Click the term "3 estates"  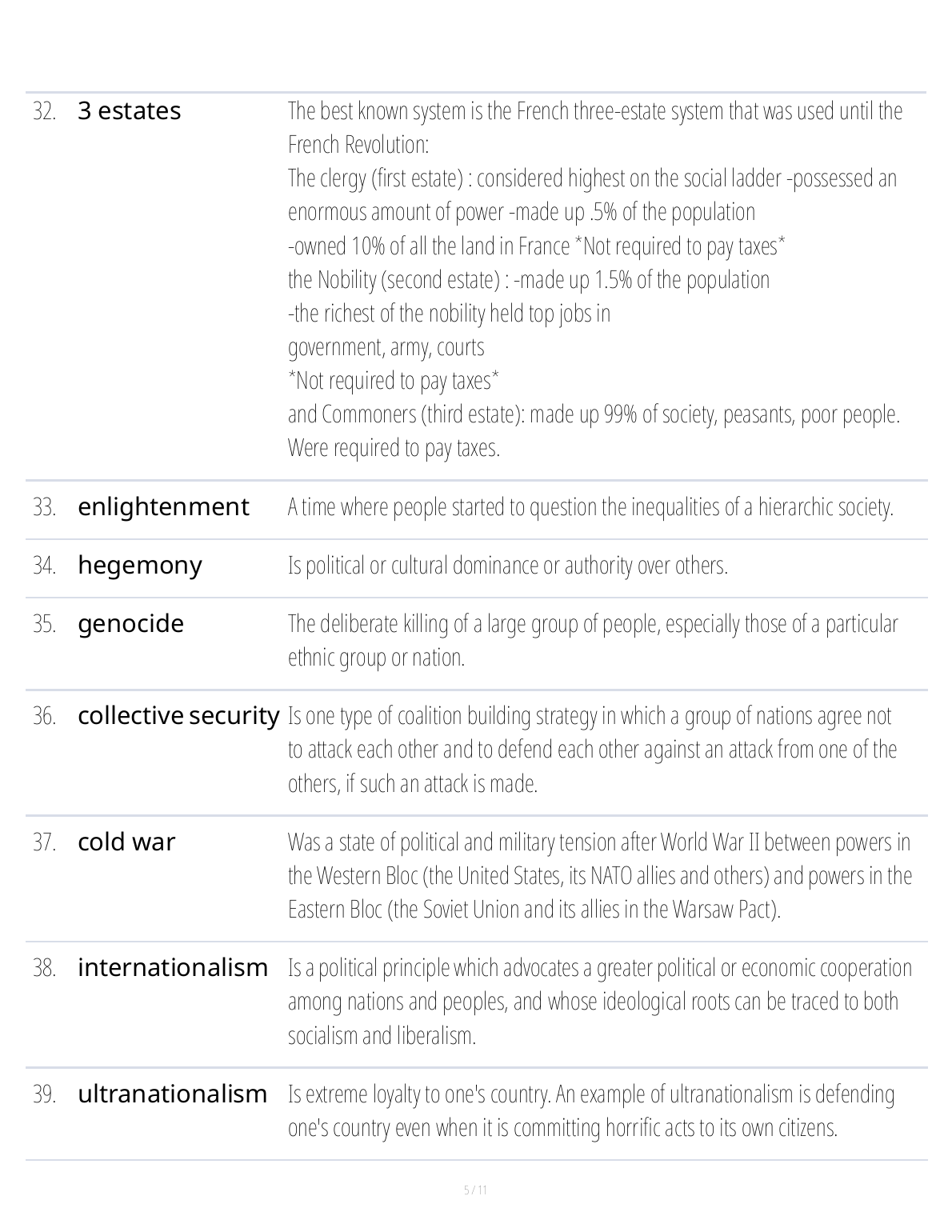[130, 111]
